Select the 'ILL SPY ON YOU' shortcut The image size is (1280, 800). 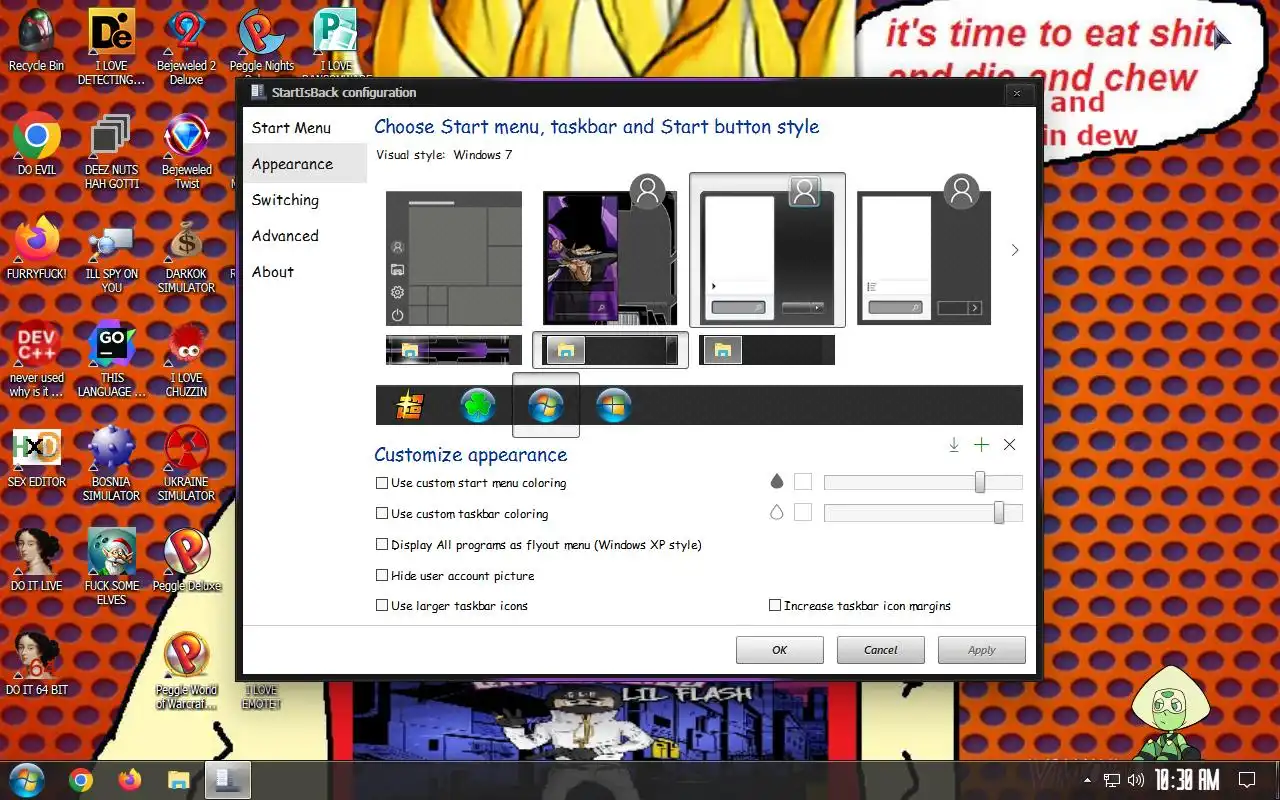[x=111, y=256]
